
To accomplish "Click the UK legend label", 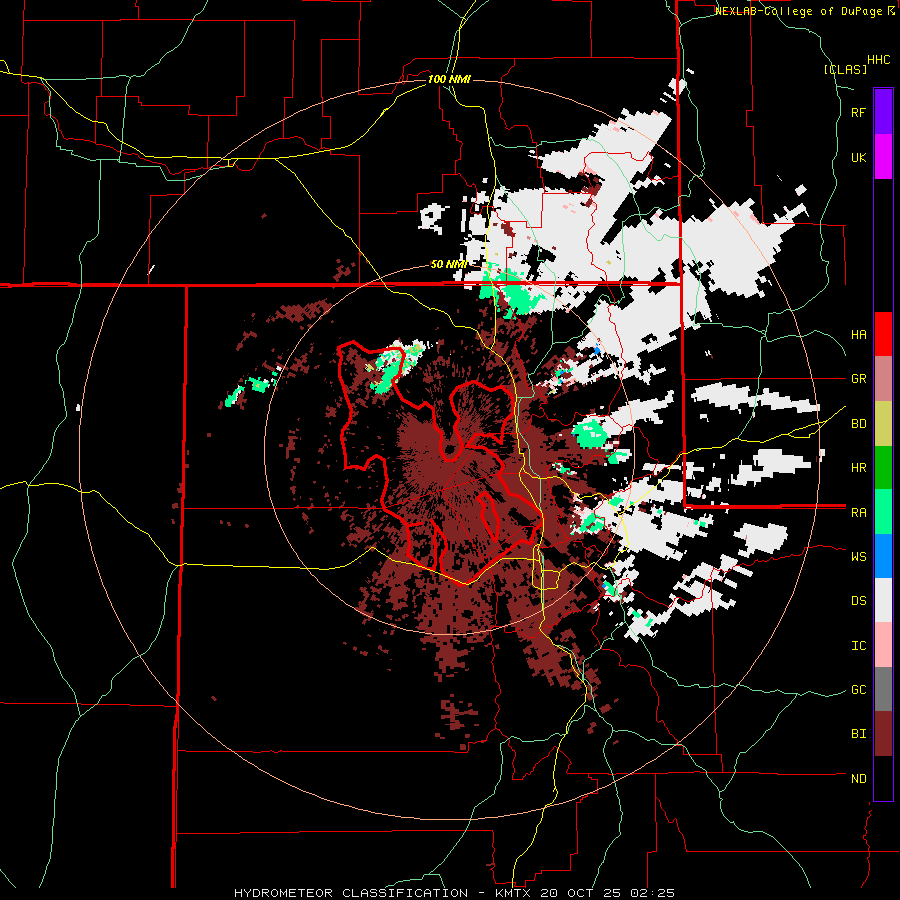I will coord(858,157).
